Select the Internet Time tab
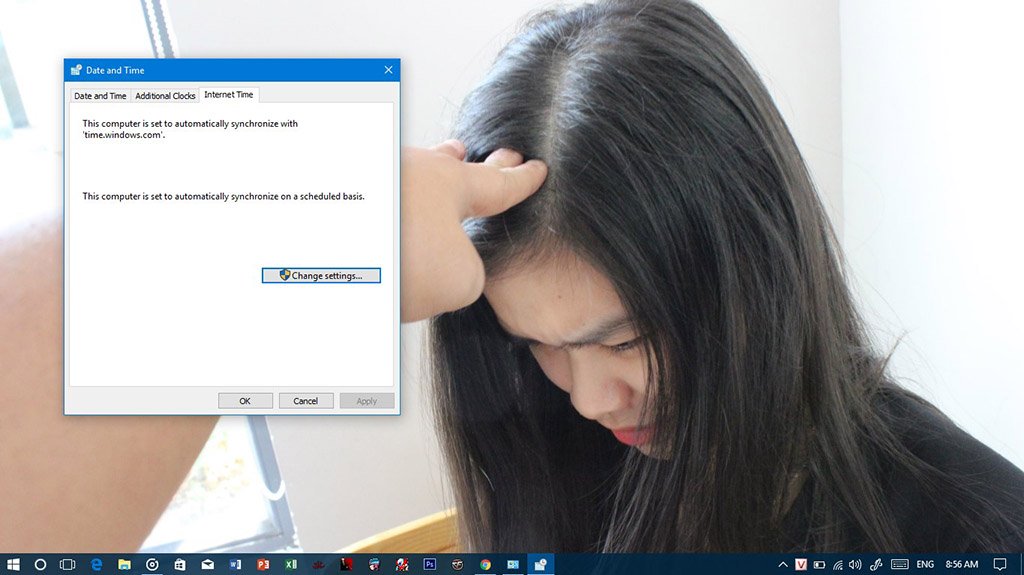This screenshot has width=1024, height=575. click(229, 95)
